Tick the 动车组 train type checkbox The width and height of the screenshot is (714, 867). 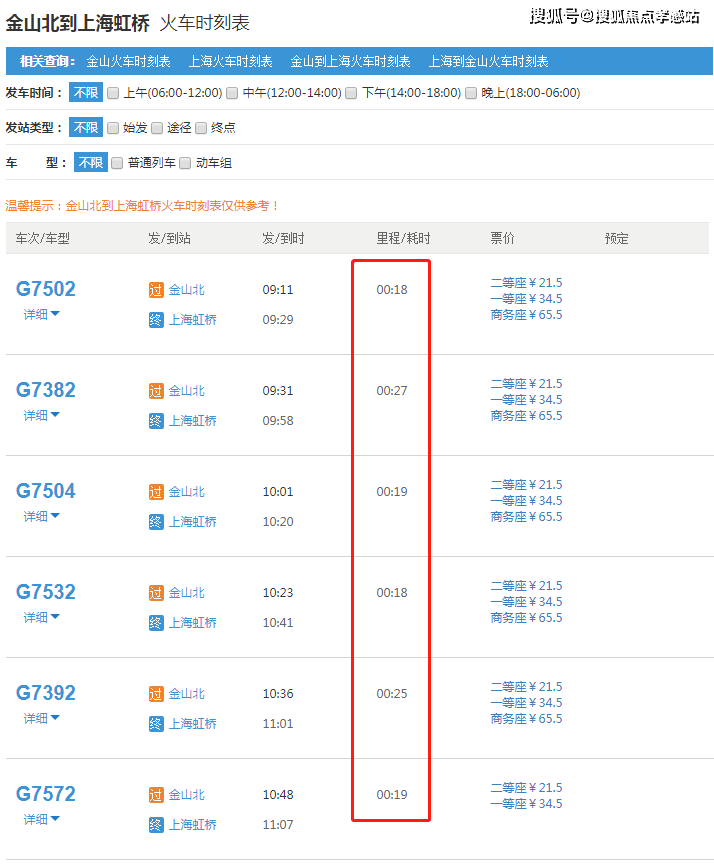pos(185,163)
